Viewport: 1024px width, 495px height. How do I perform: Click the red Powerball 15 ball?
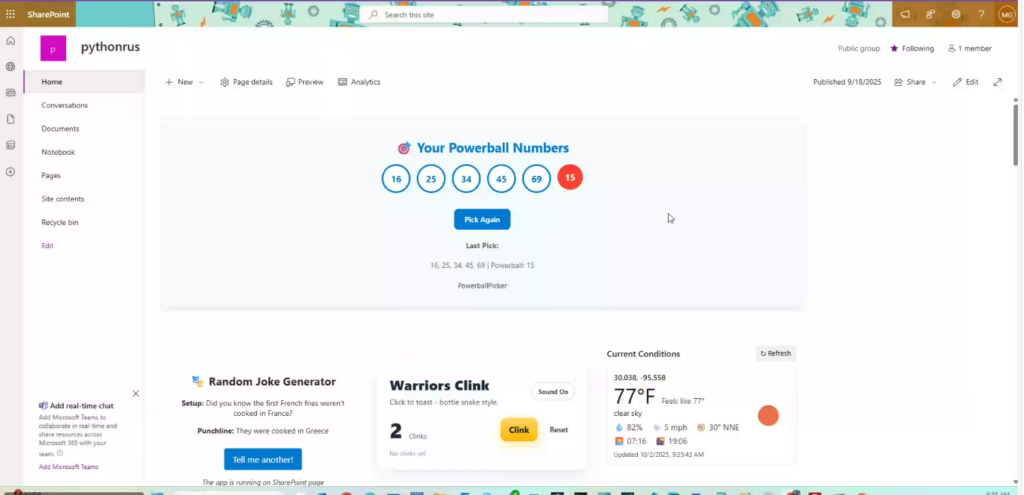click(x=570, y=177)
